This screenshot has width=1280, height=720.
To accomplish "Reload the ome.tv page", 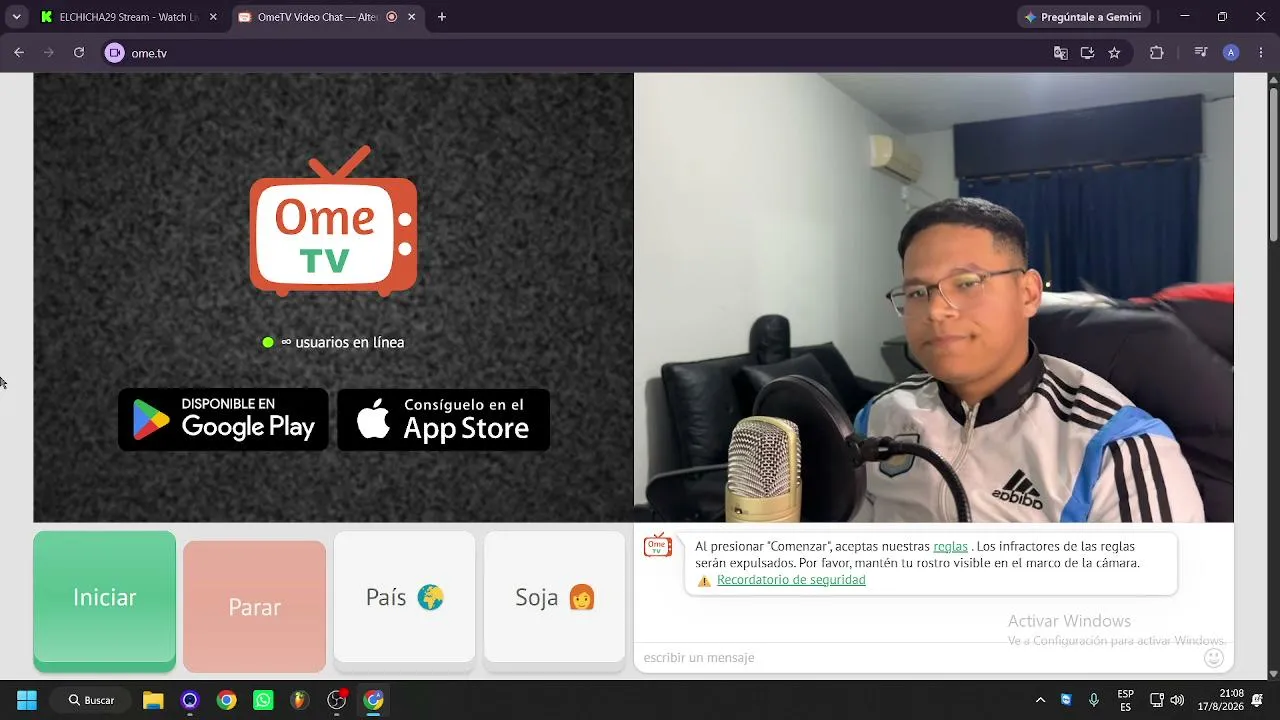I will pyautogui.click(x=79, y=53).
